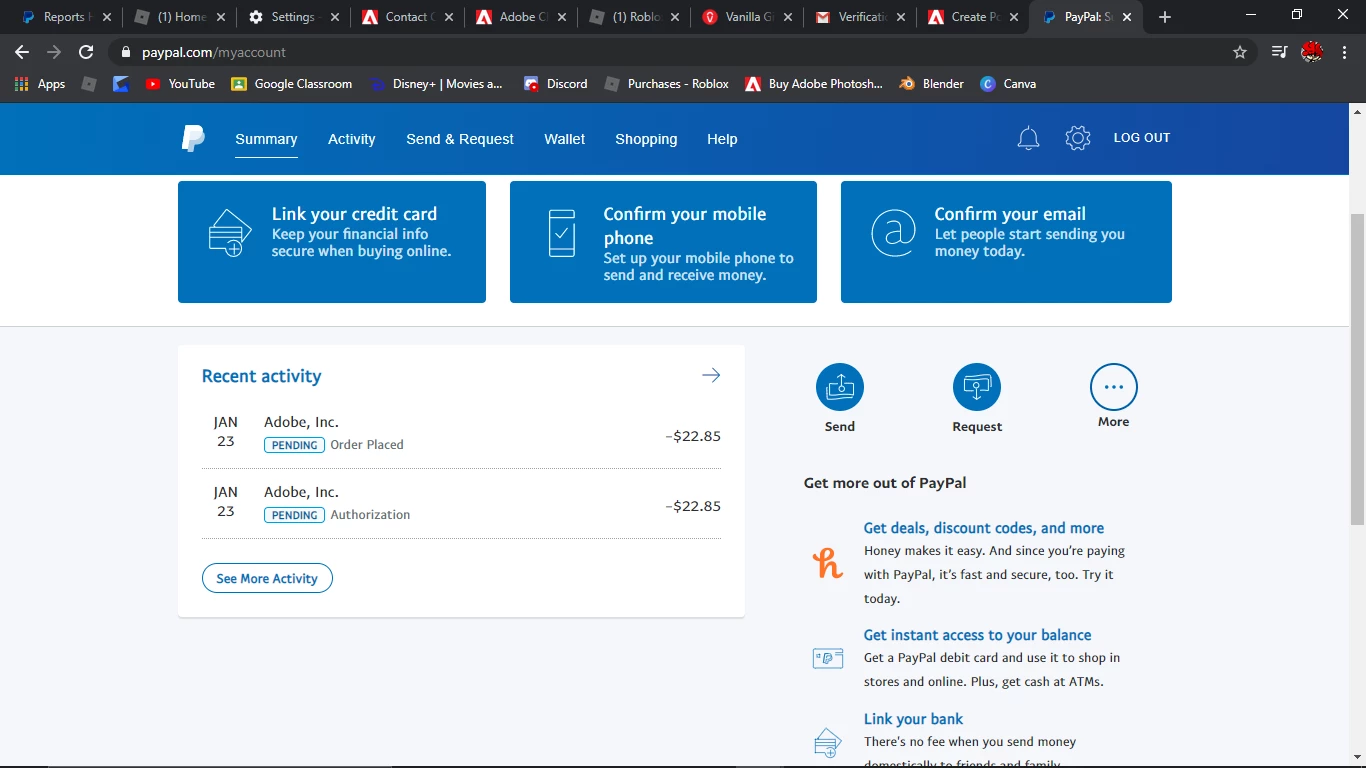Image resolution: width=1366 pixels, height=768 pixels.
Task: Click the PayPal logo icon
Action: point(193,139)
